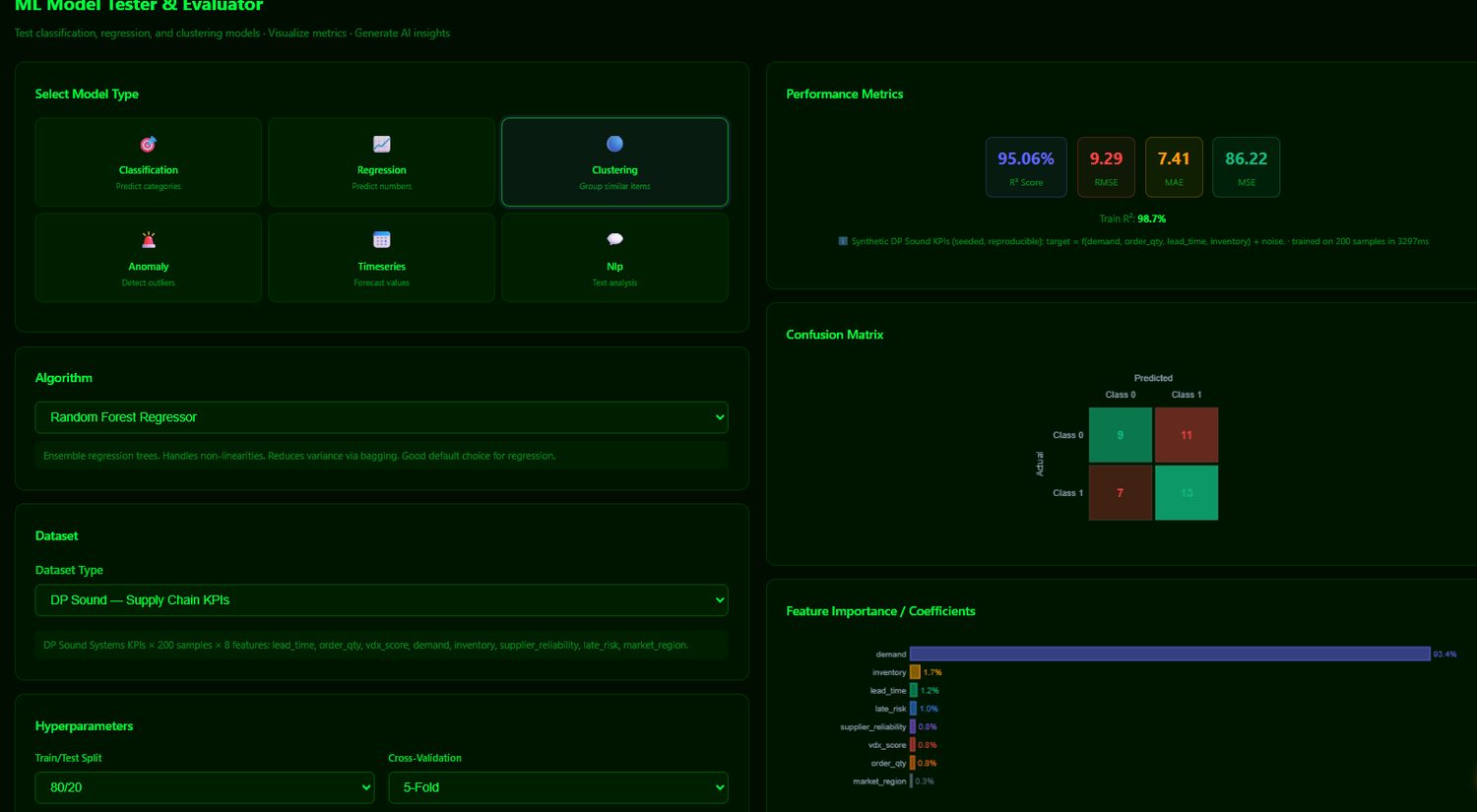Click the Dataset Type label

pyautogui.click(x=69, y=571)
